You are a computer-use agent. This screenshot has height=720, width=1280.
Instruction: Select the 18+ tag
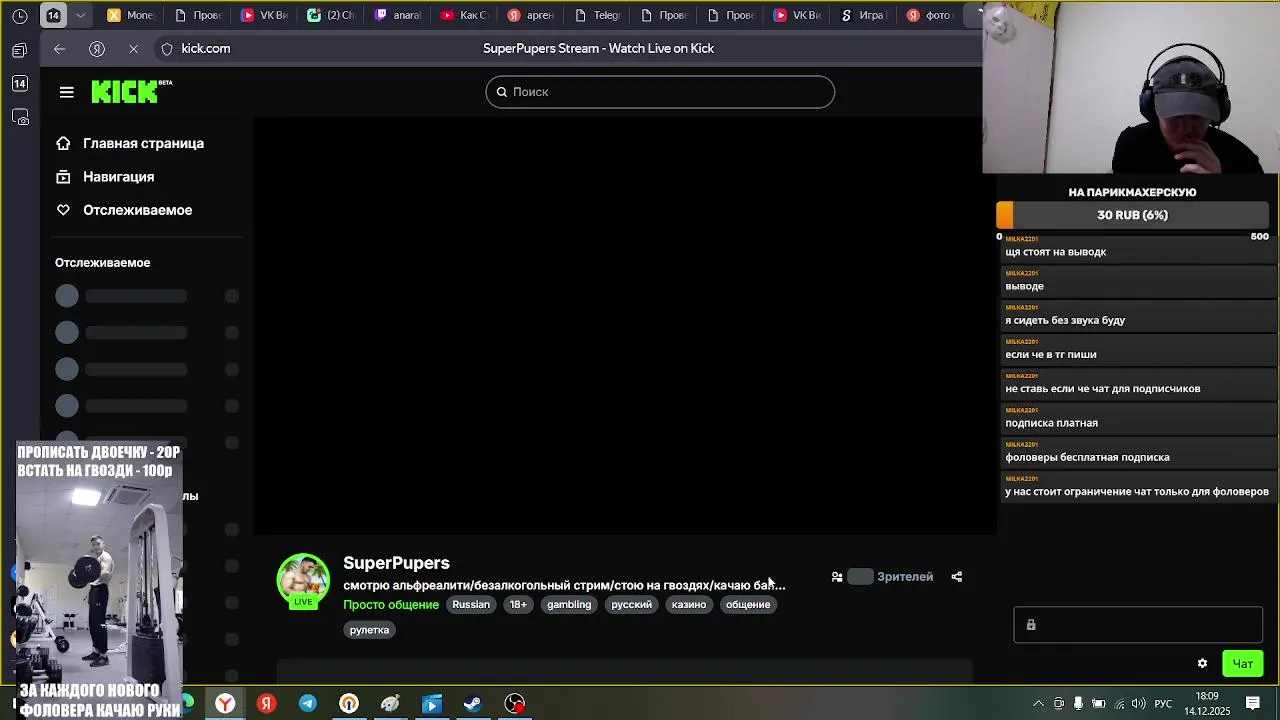coord(518,604)
